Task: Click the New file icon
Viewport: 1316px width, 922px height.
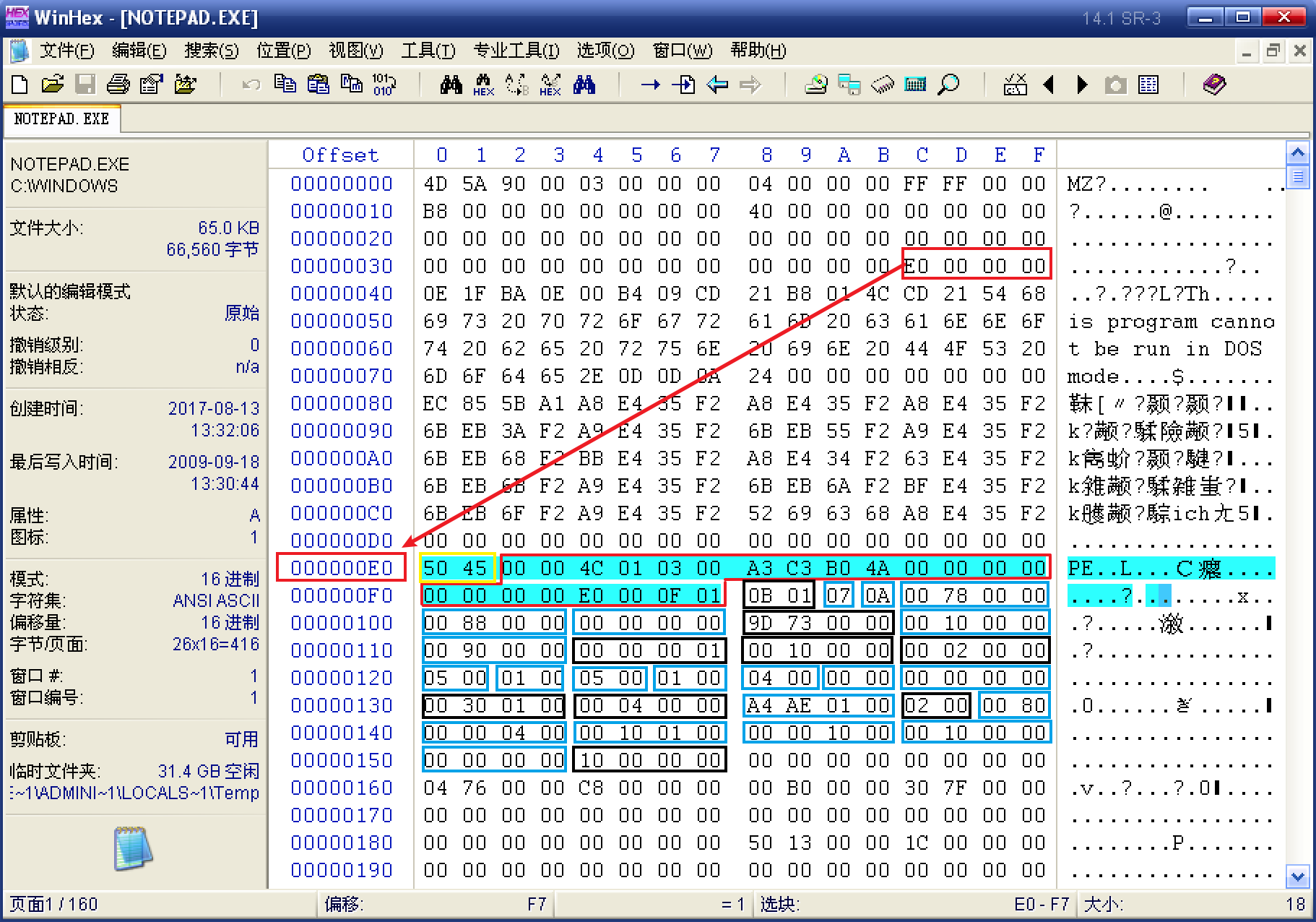Action: tap(20, 85)
